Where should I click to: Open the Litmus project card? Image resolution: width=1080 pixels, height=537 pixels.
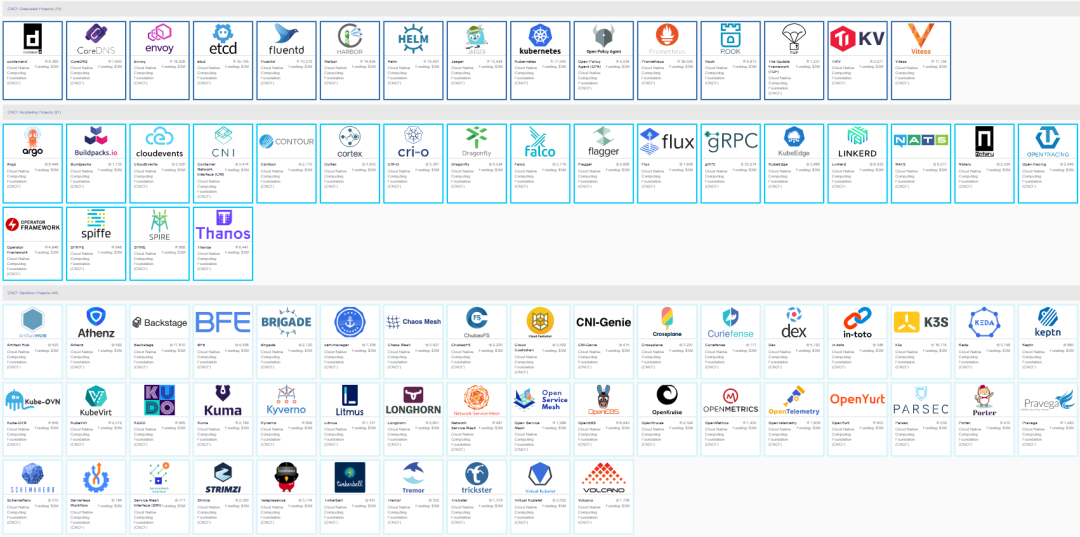(x=350, y=419)
